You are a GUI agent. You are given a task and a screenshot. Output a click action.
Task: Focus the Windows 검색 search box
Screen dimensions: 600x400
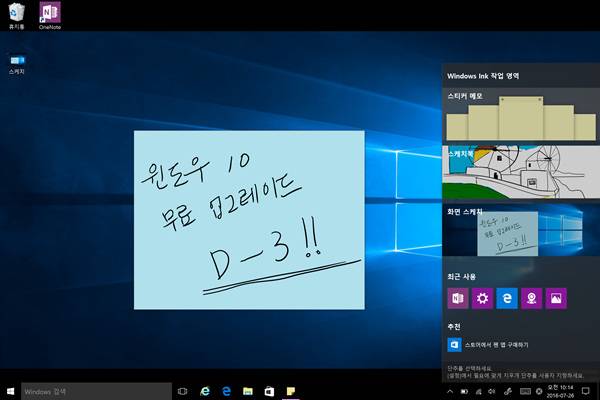point(96,392)
